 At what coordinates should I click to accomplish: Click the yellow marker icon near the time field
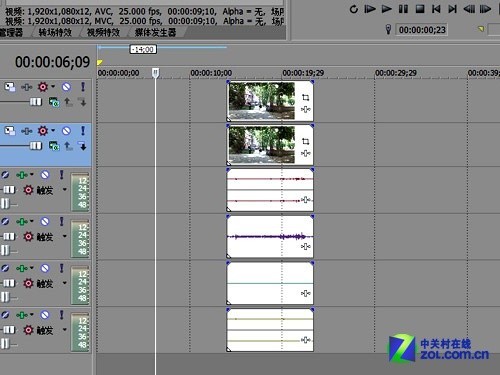pyautogui.click(x=481, y=29)
